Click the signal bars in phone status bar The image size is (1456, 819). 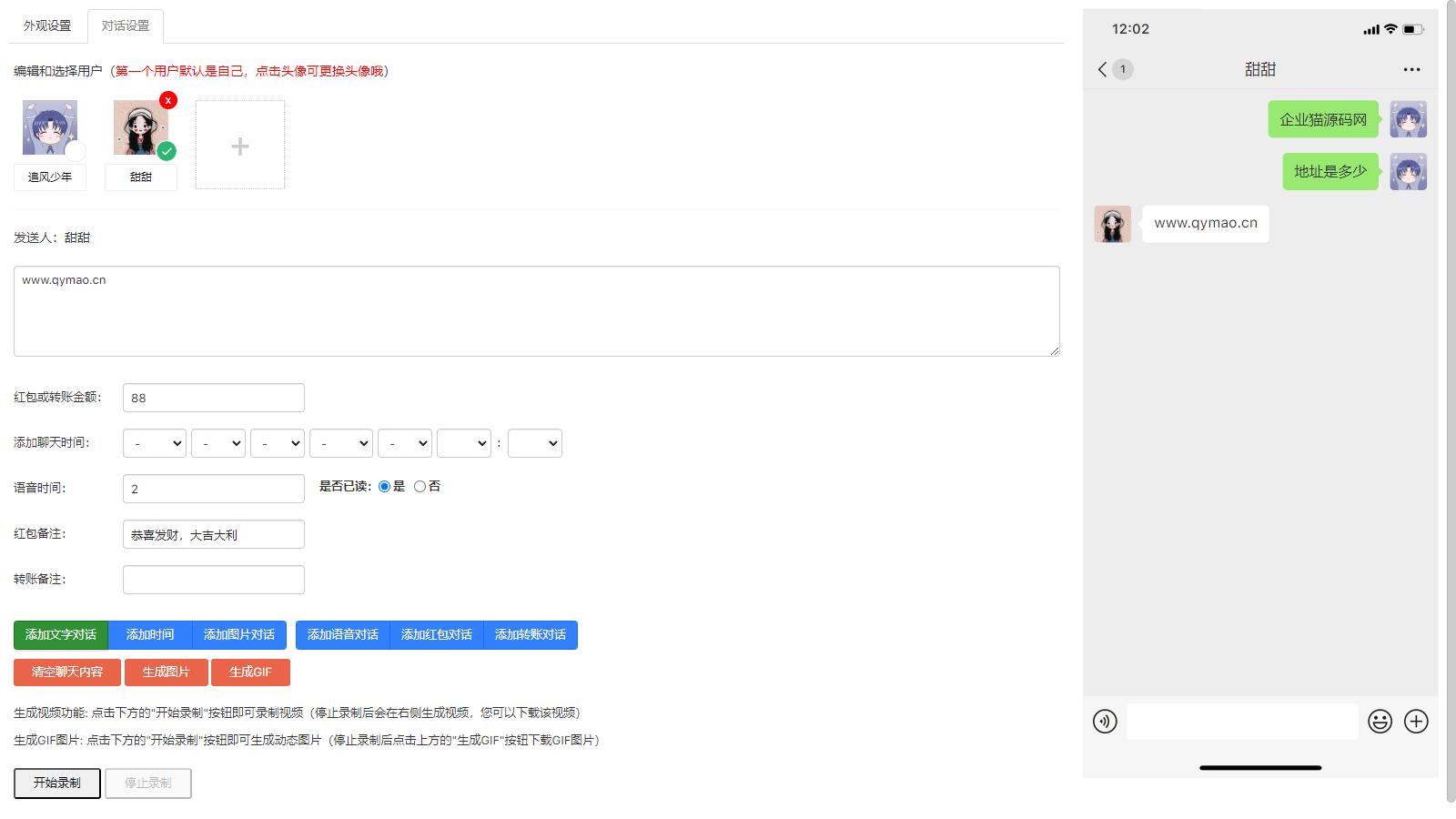tap(1371, 30)
